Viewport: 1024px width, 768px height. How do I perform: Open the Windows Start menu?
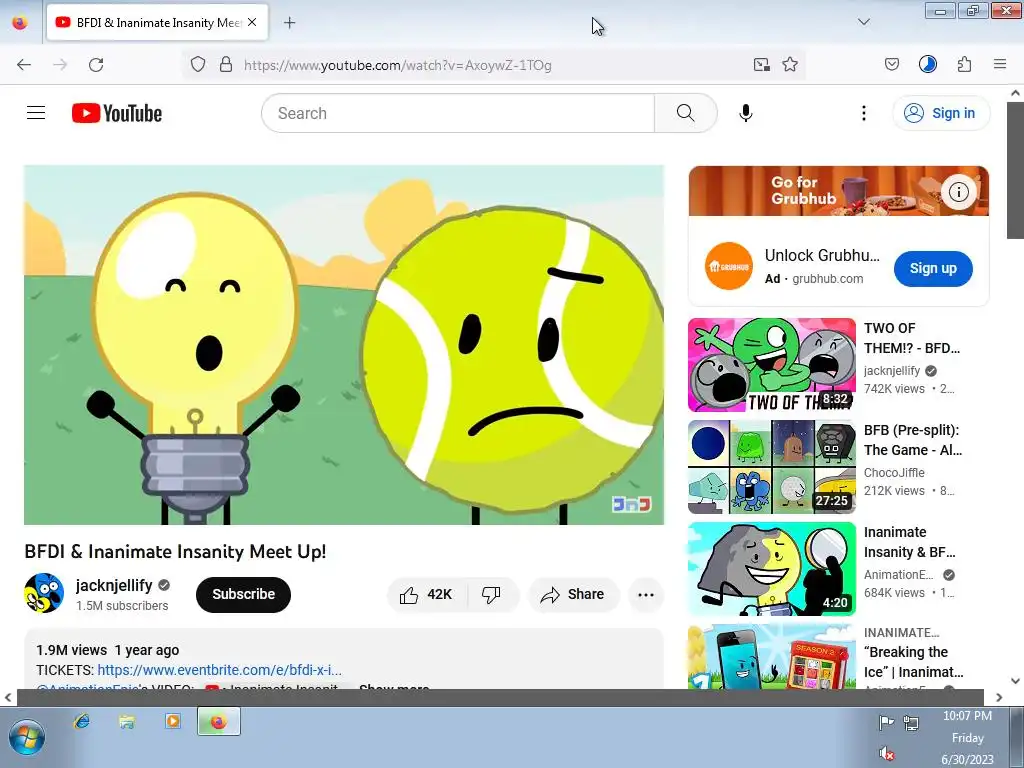(x=26, y=737)
